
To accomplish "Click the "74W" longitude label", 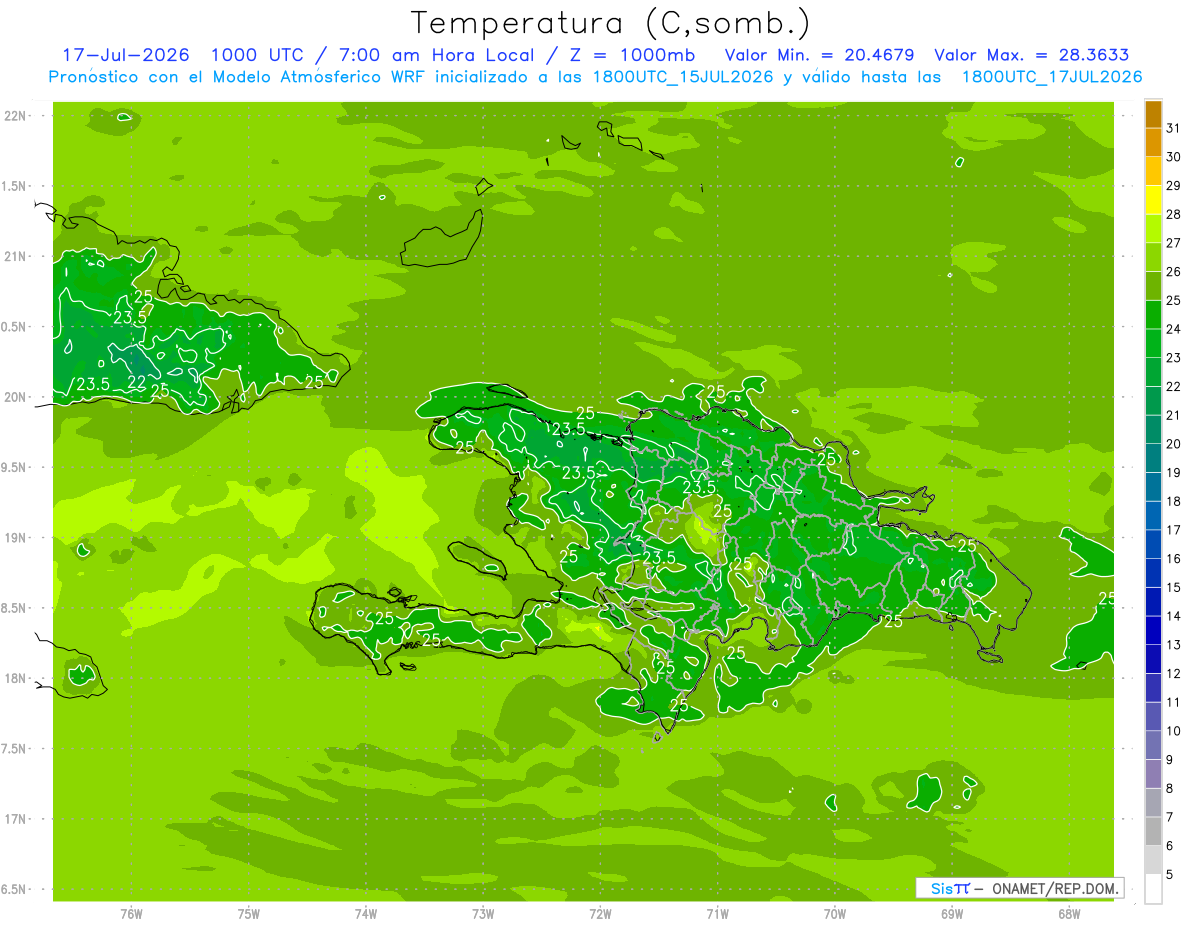I will tap(366, 913).
